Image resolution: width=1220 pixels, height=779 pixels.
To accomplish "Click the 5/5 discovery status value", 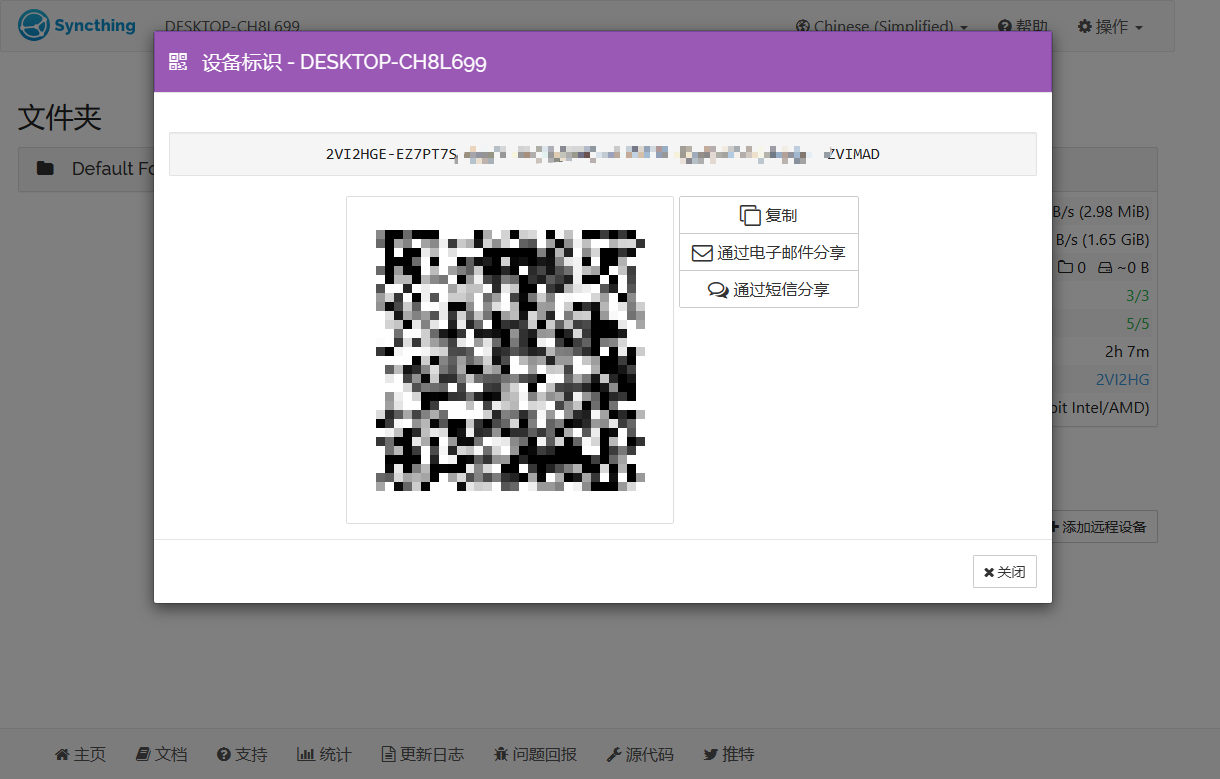I will point(1138,324).
